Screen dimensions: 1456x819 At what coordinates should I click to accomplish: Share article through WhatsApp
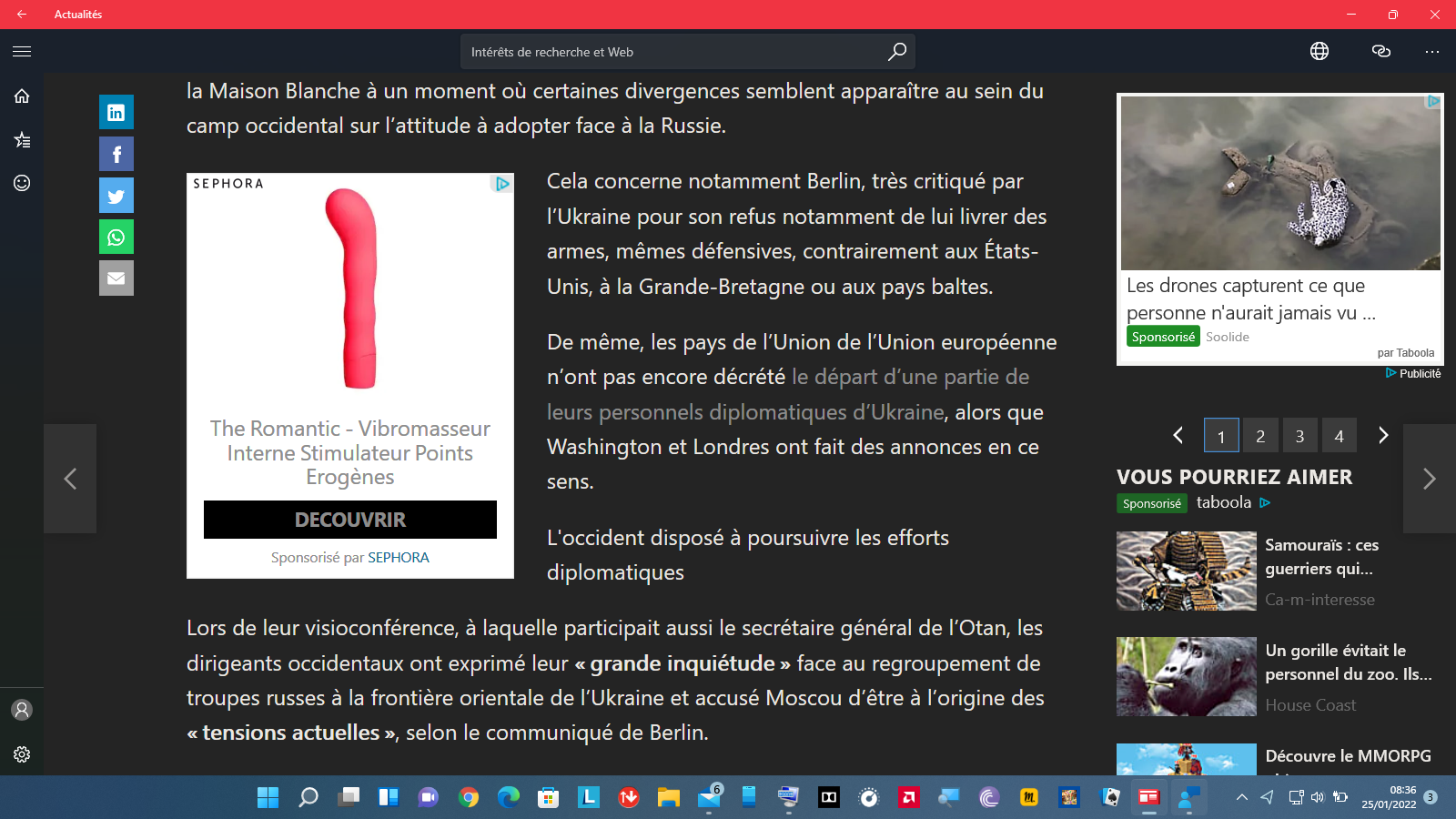coord(116,237)
